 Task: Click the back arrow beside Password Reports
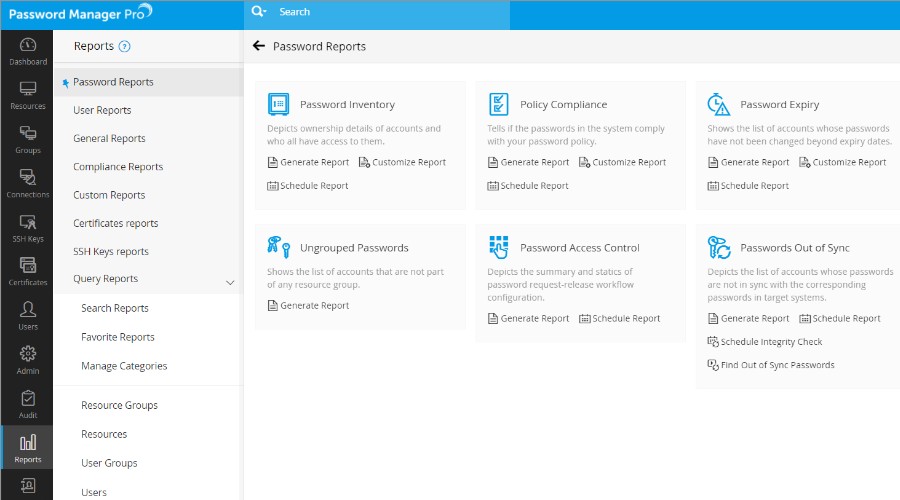[x=259, y=46]
